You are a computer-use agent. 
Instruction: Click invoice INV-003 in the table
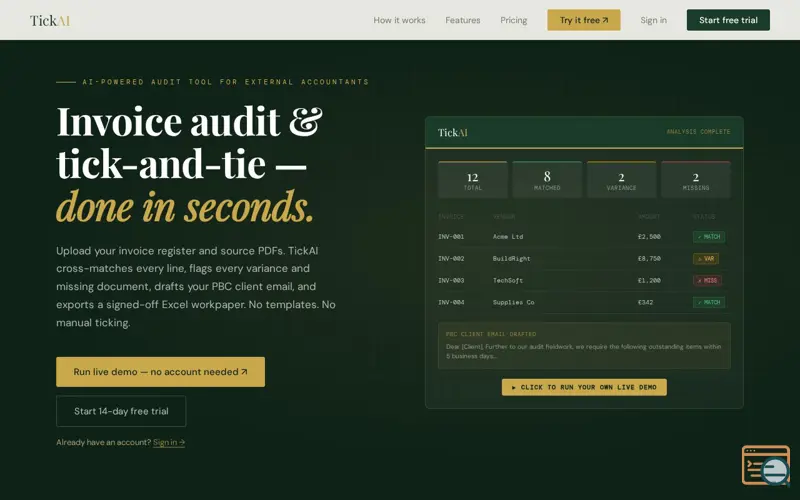tap(451, 281)
